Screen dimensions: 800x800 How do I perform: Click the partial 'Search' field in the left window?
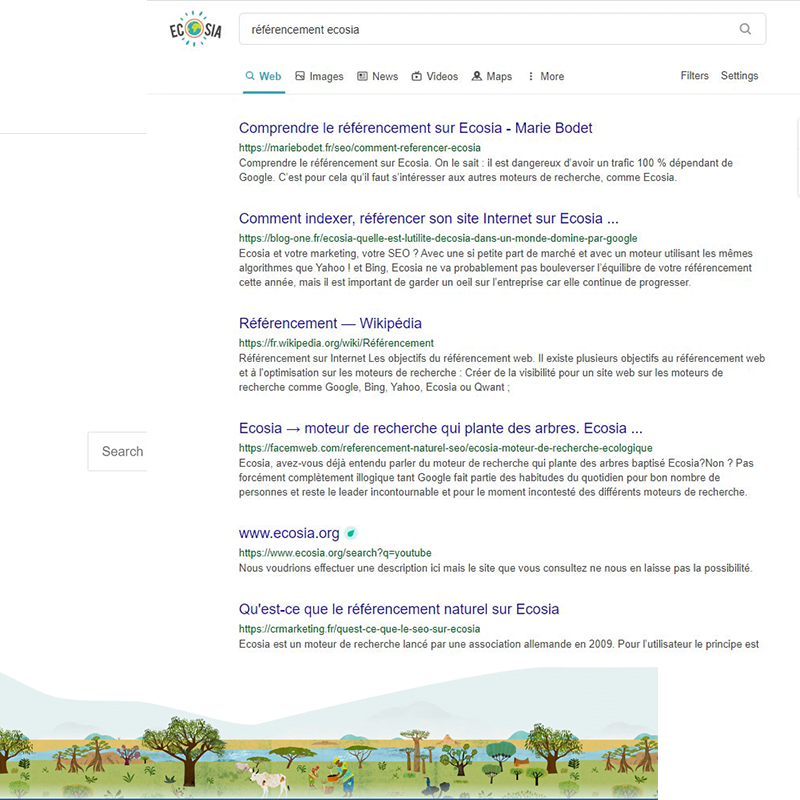click(117, 452)
